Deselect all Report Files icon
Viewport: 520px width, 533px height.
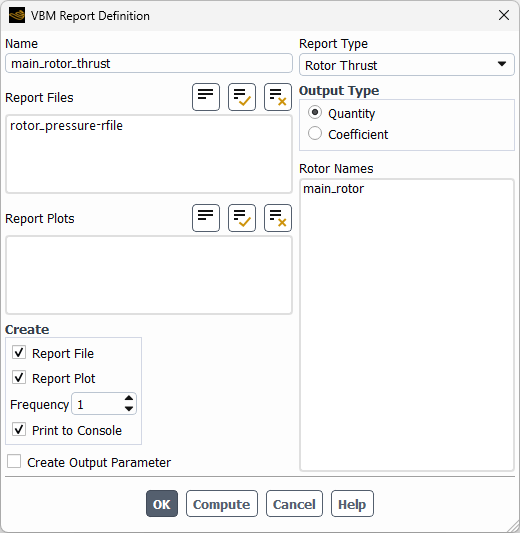point(278,97)
